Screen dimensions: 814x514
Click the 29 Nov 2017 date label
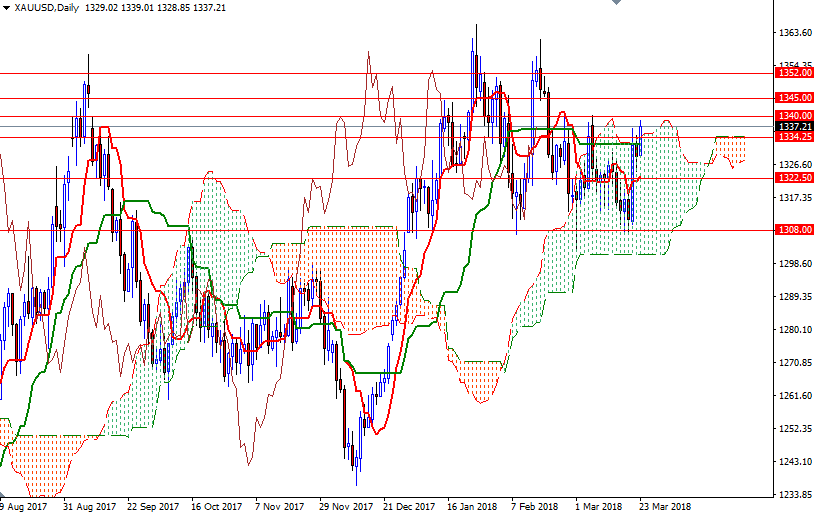click(345, 506)
